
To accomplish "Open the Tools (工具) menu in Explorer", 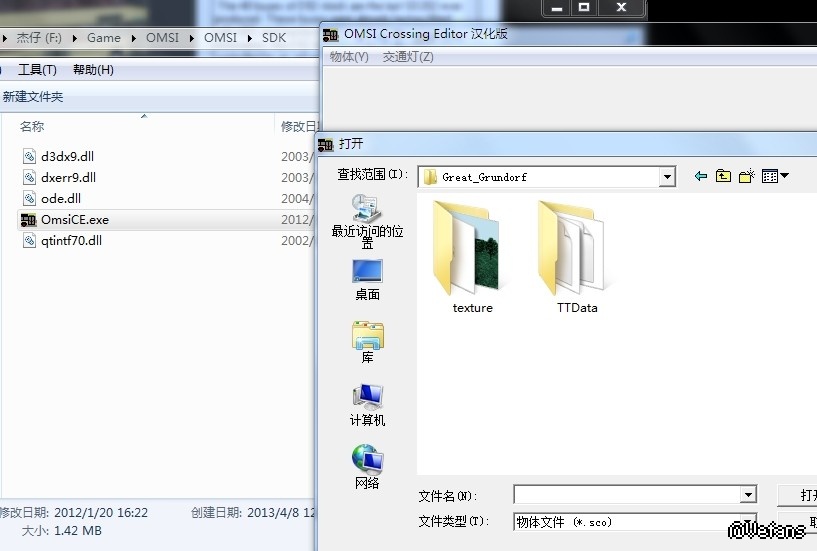I will coord(37,70).
